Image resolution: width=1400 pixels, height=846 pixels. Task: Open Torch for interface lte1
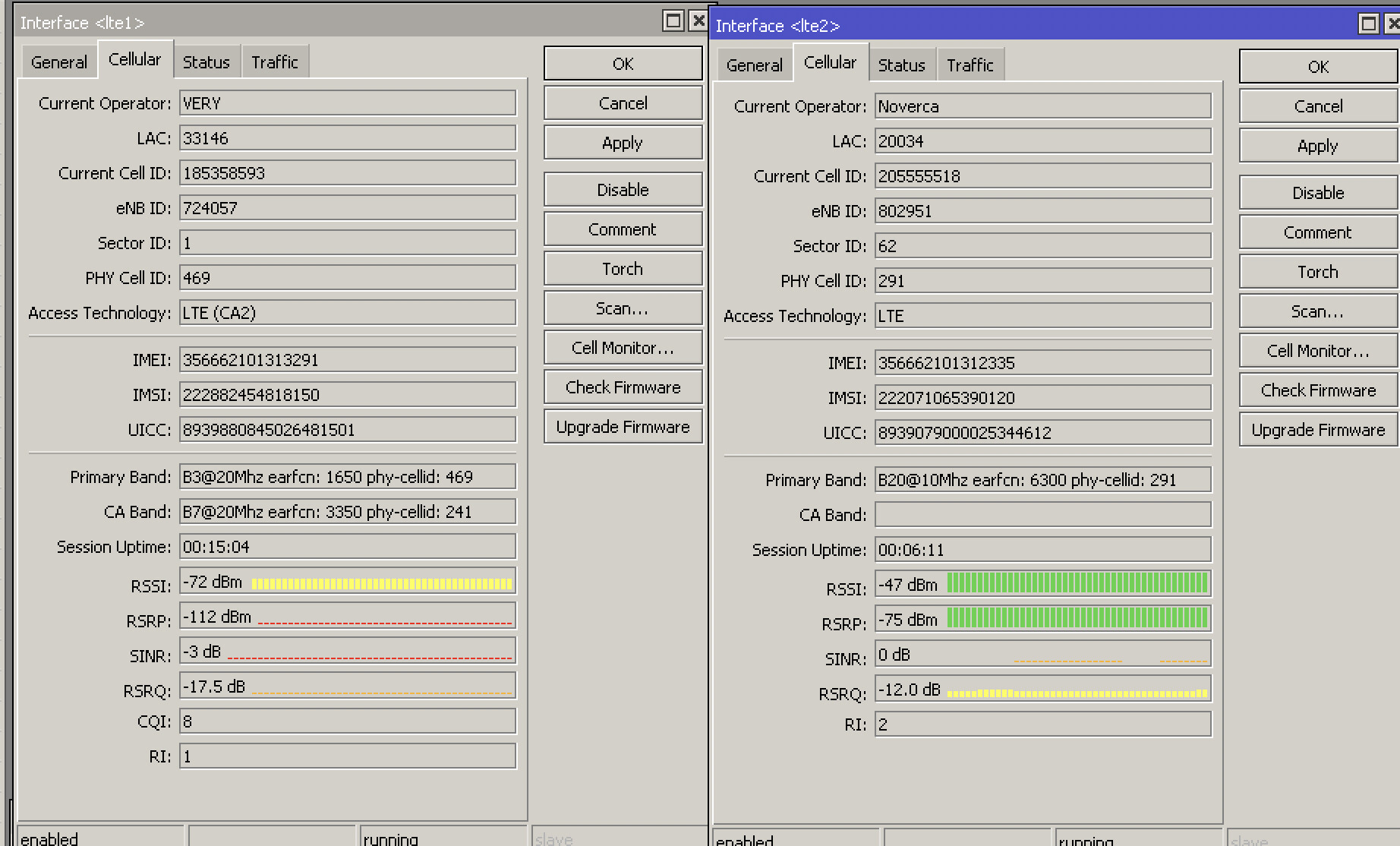(622, 268)
